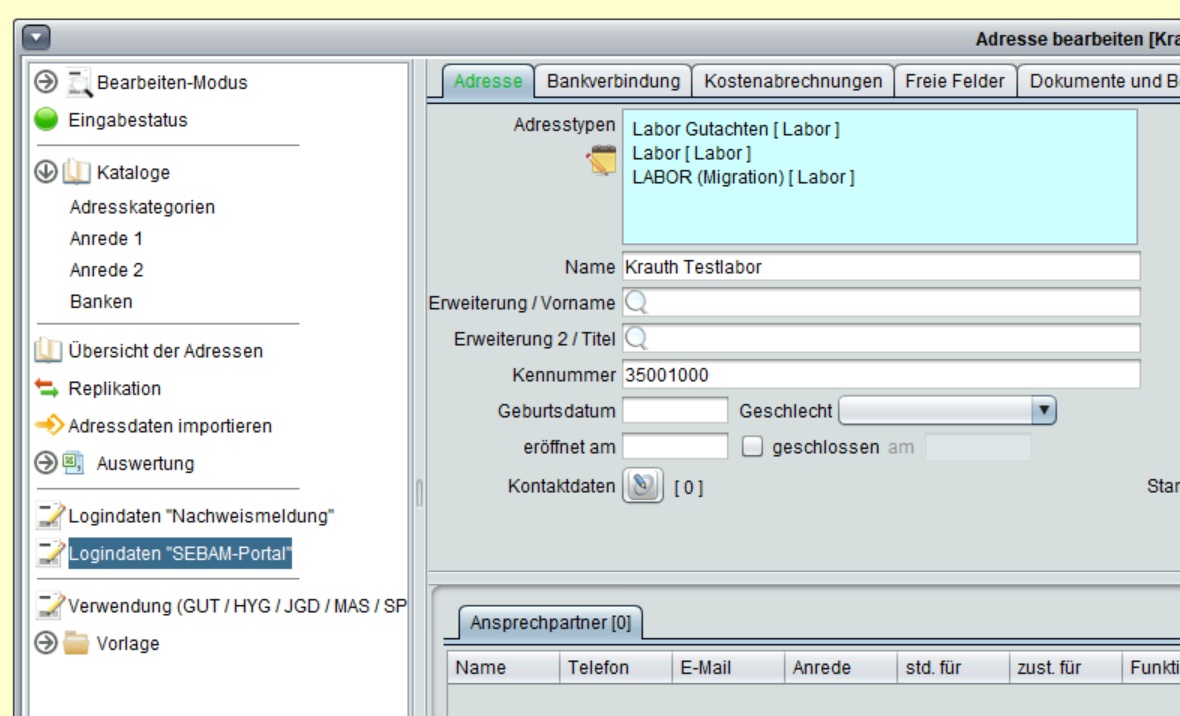Click the Kennummer input field

(x=880, y=375)
